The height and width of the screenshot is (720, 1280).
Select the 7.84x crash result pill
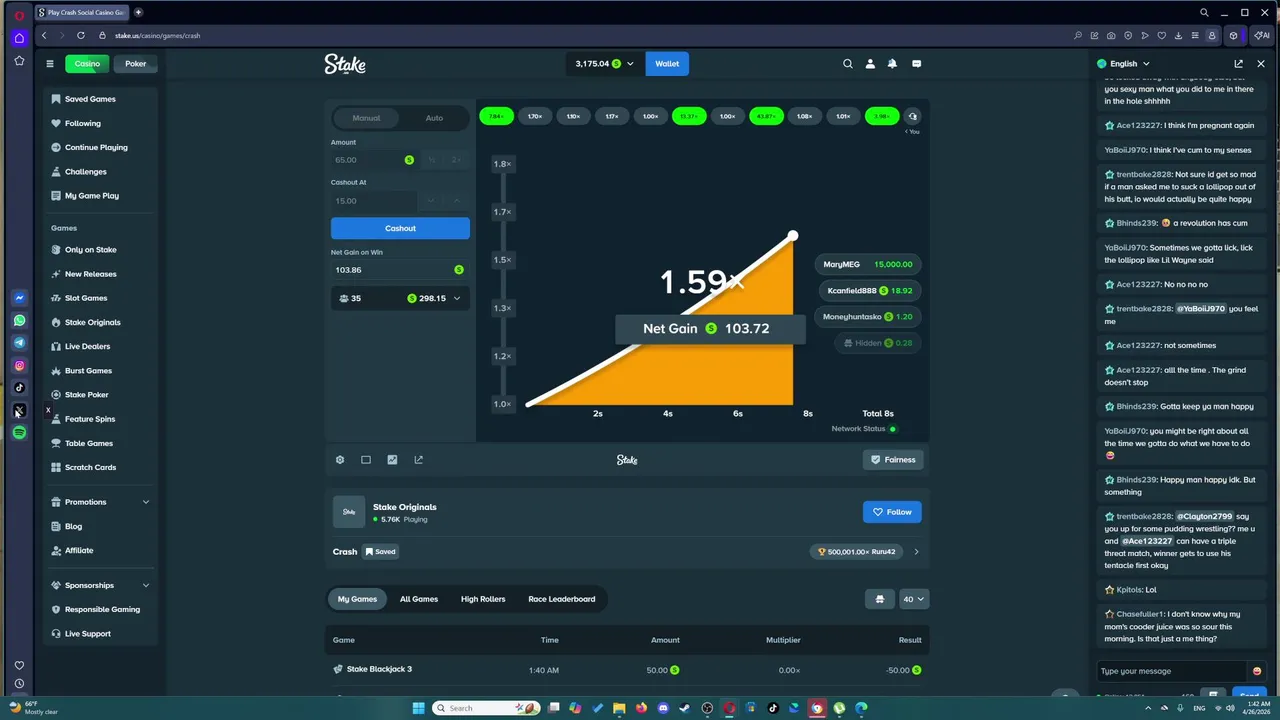tap(496, 116)
